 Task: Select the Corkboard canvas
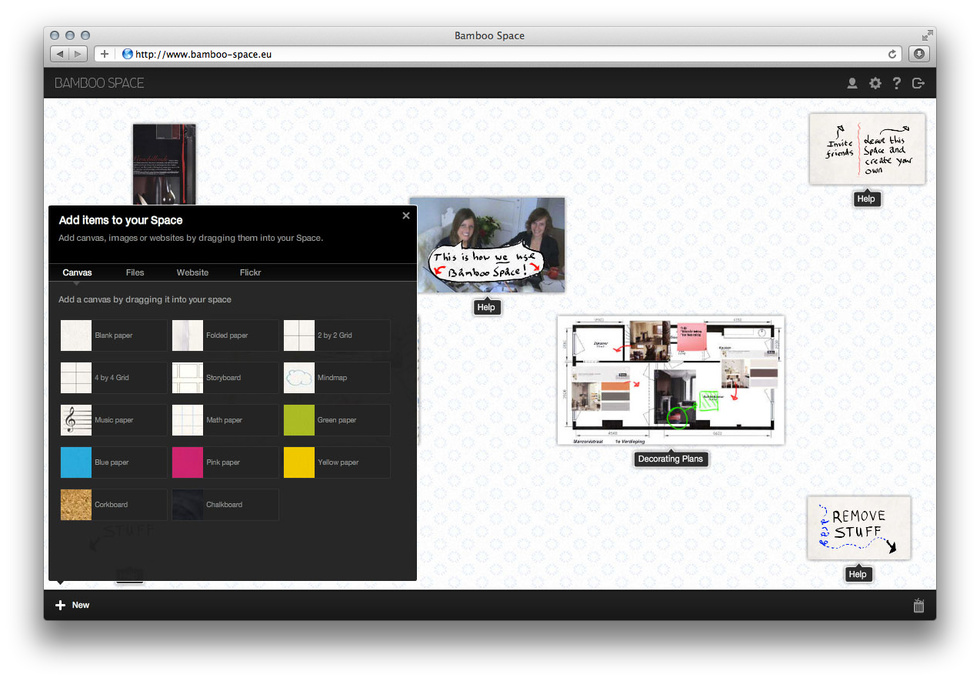pyautogui.click(x=113, y=505)
